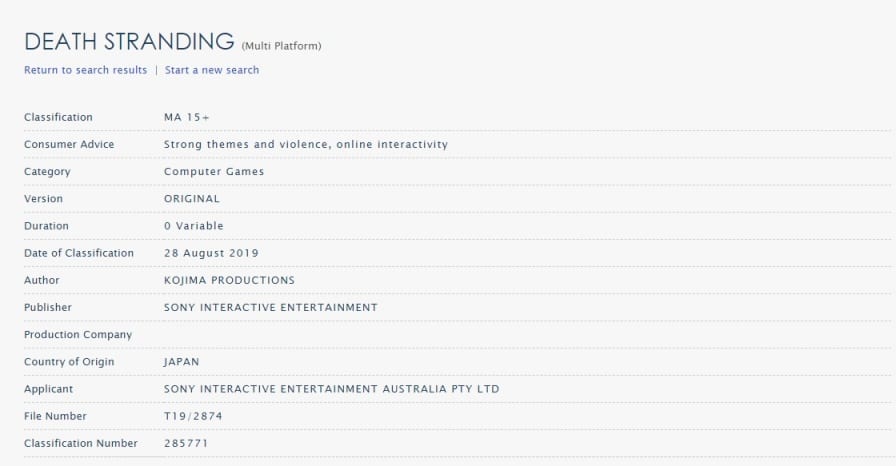
Task: Click classification number 285771
Action: pos(186,443)
